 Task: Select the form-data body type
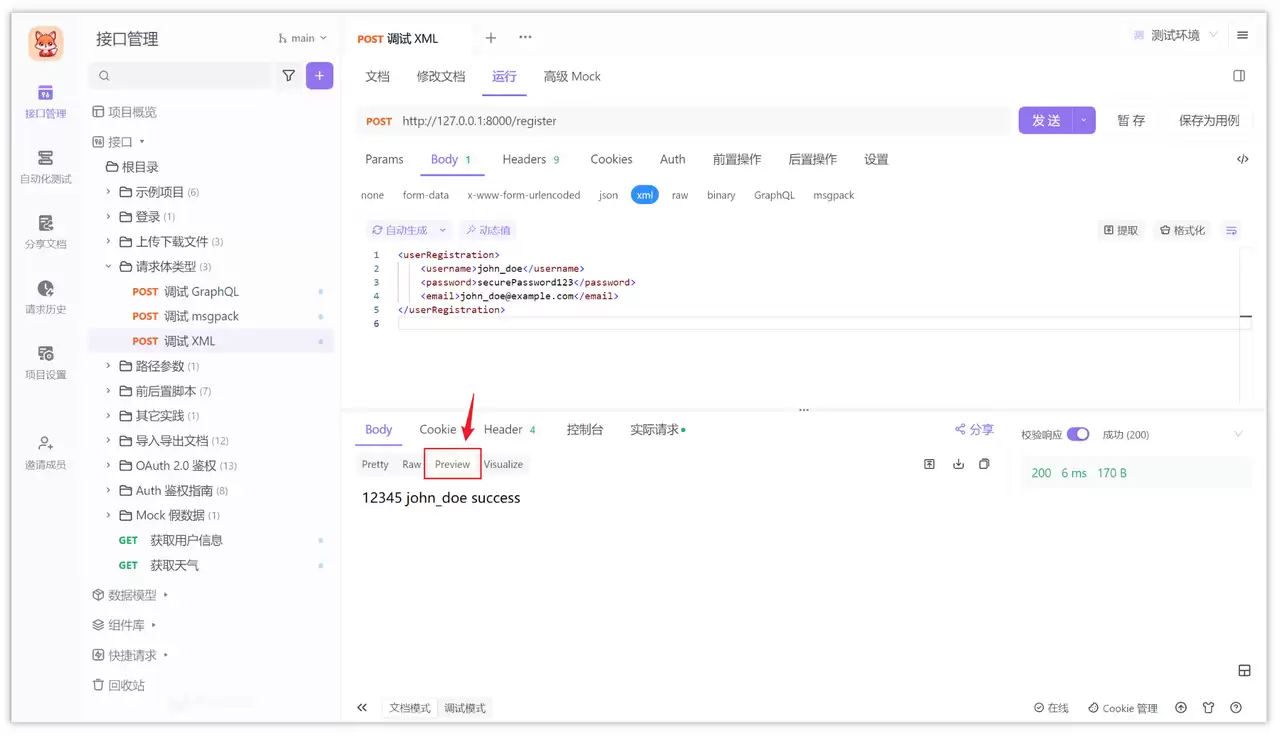pos(426,195)
